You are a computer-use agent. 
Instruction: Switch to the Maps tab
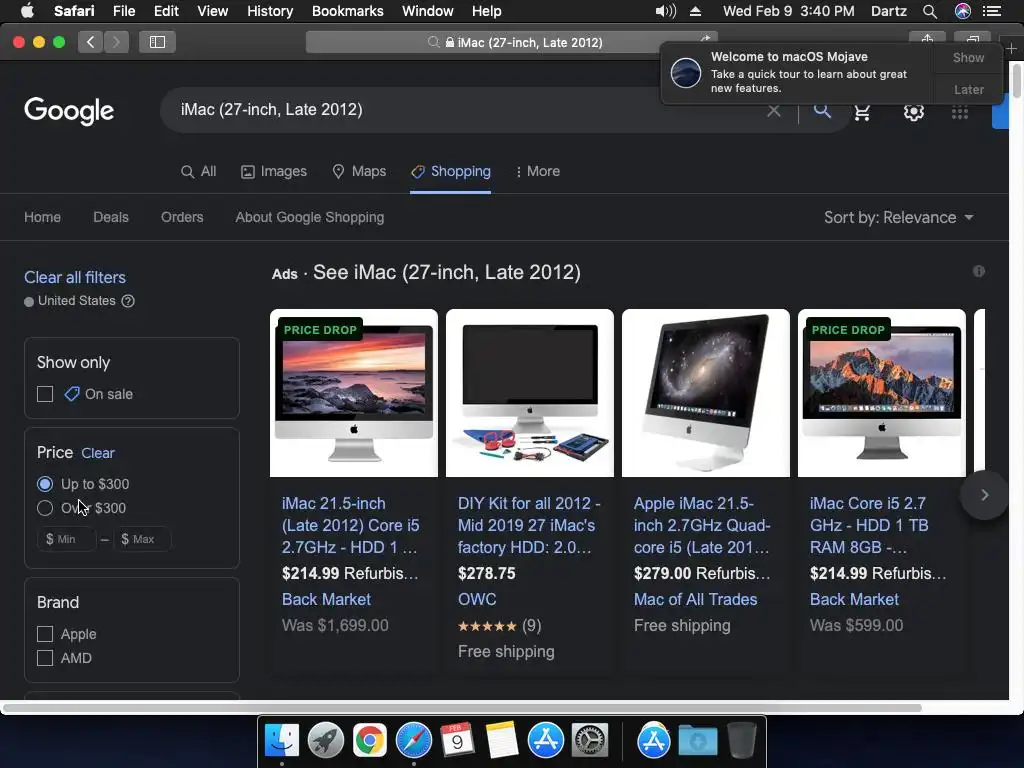point(359,171)
